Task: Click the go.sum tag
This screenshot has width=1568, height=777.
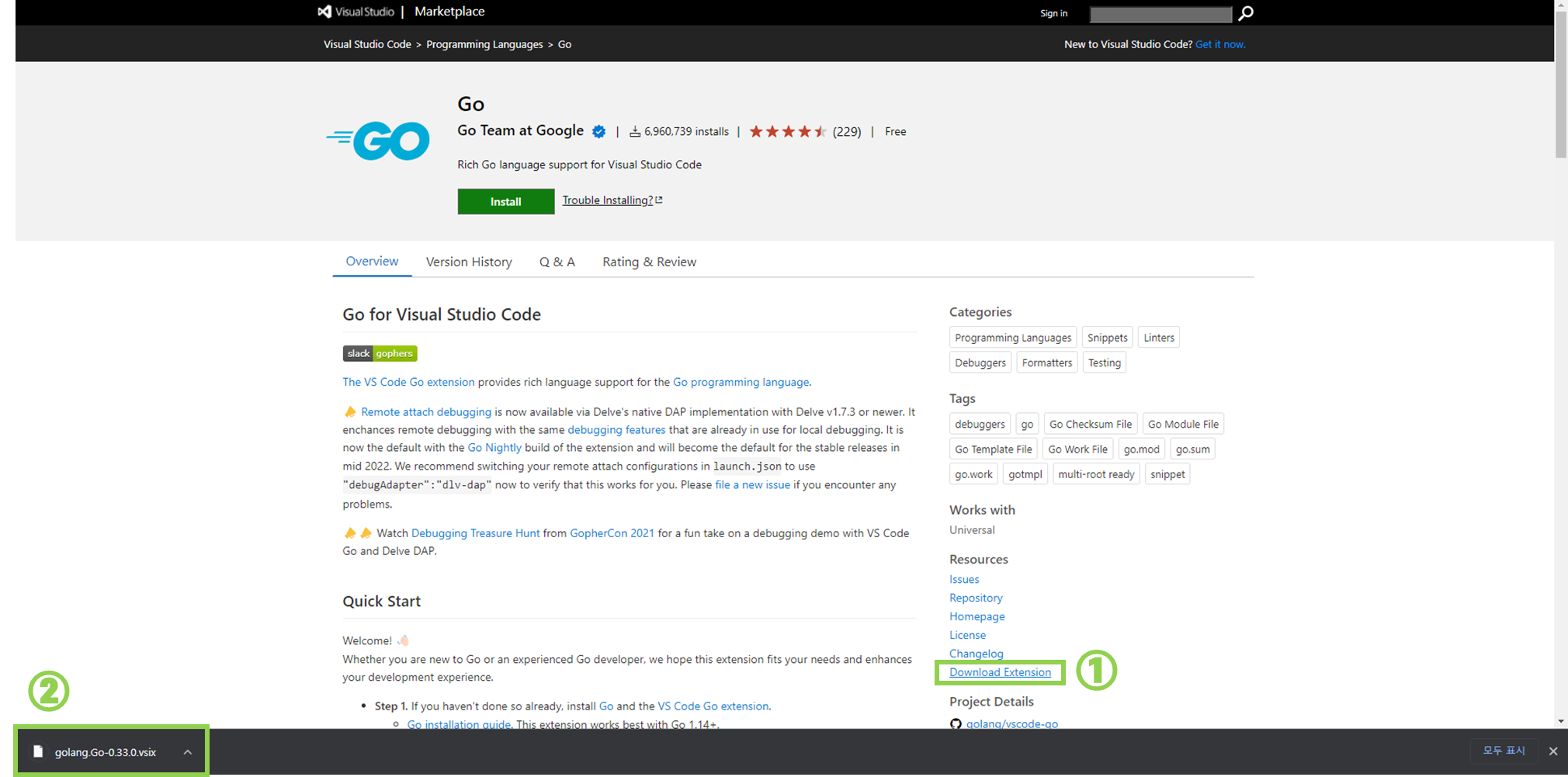Action: coord(1193,449)
